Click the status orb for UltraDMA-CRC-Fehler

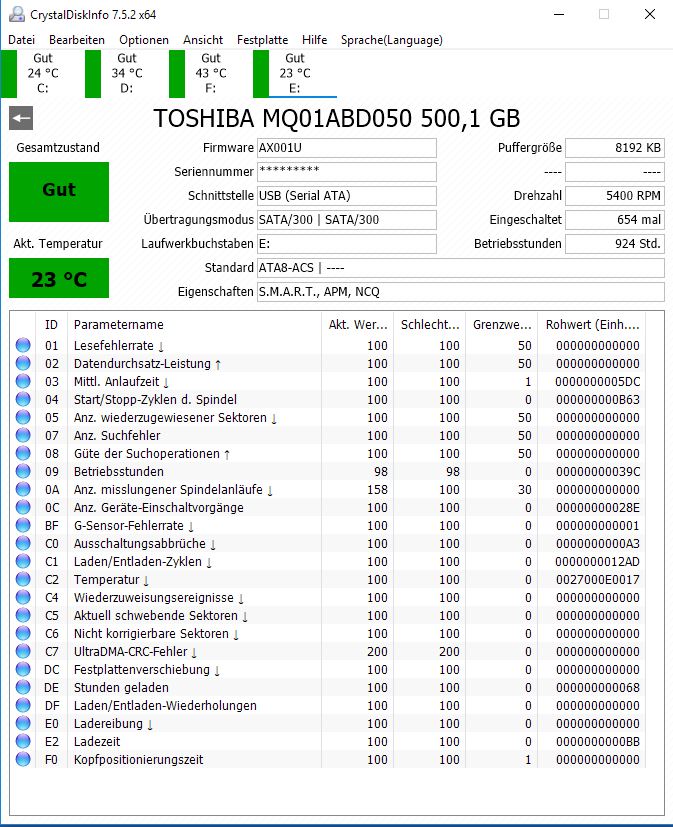pyautogui.click(x=23, y=651)
